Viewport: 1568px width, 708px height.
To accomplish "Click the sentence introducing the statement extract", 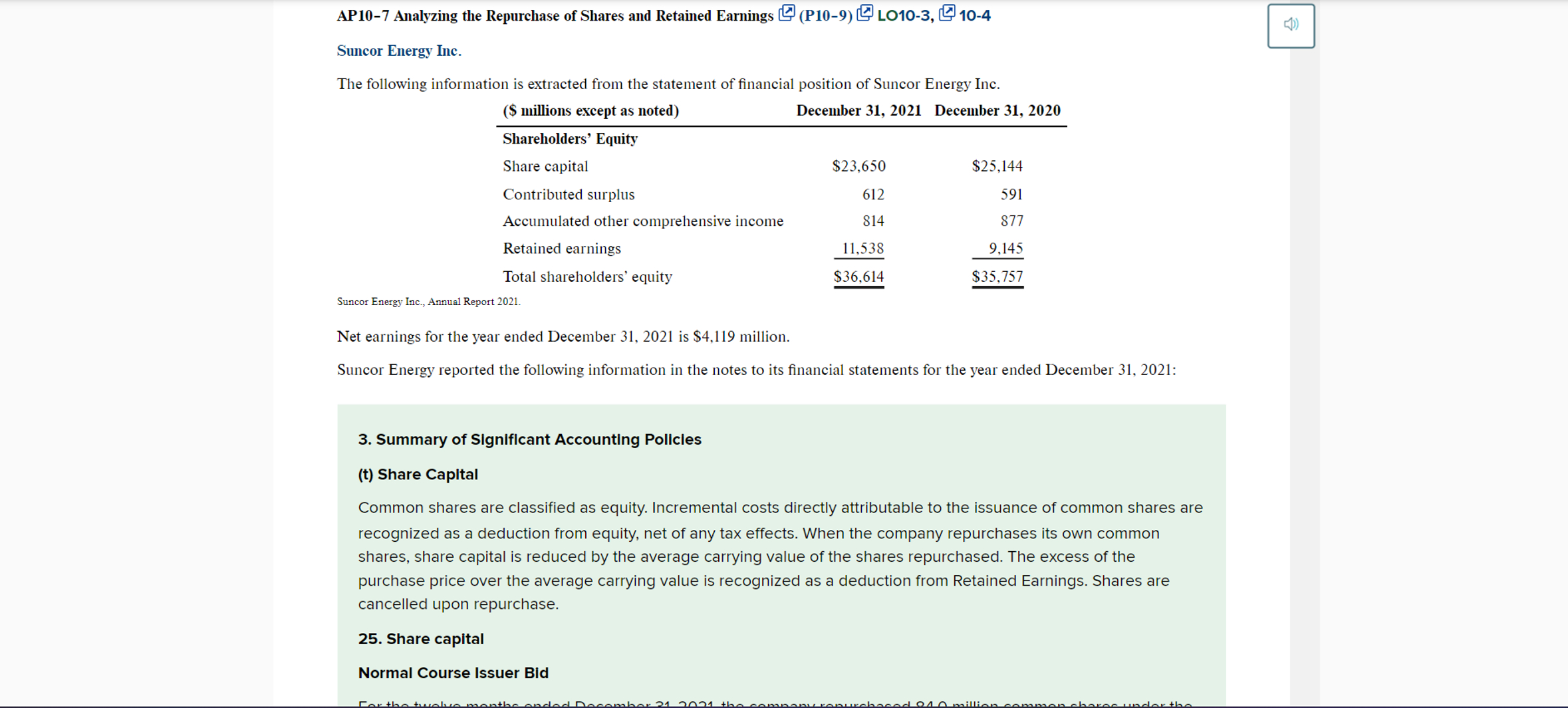I will [x=668, y=84].
